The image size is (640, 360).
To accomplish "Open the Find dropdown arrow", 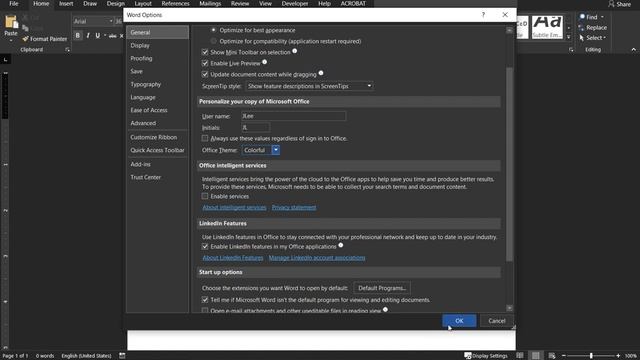I will pyautogui.click(x=602, y=17).
